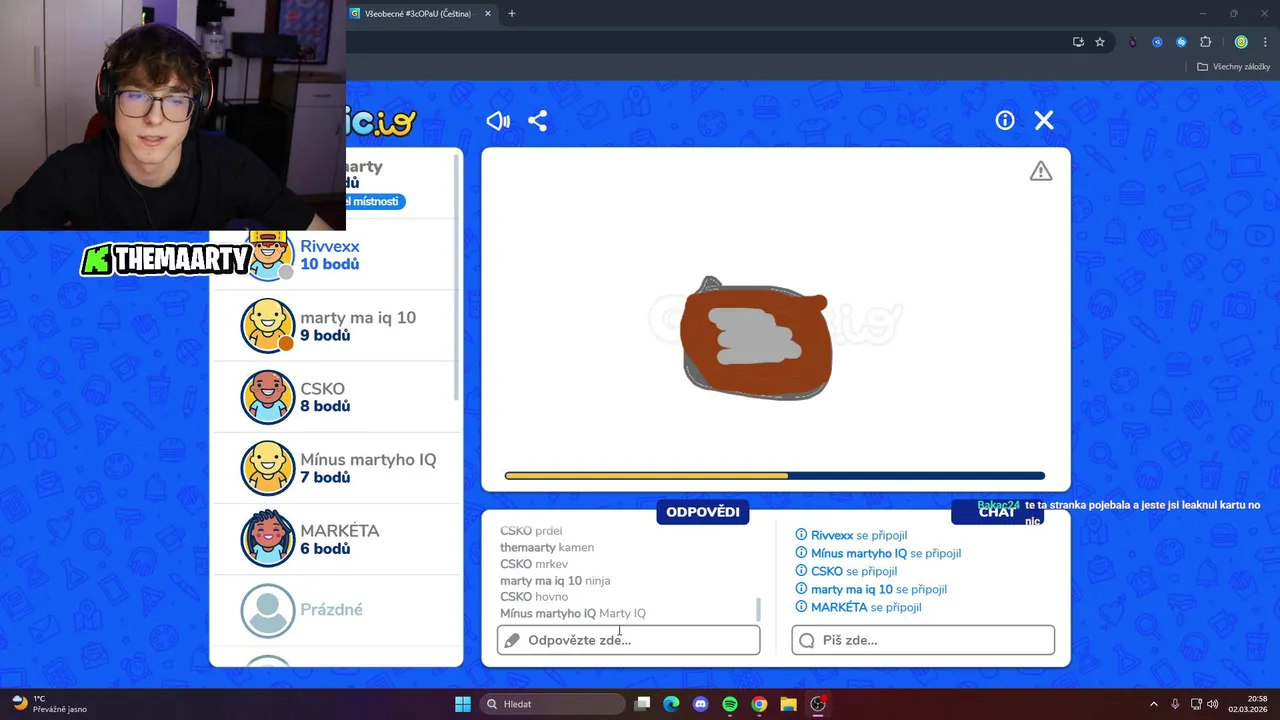This screenshot has height=720, width=1280.
Task: Open Chrome three-dot menu
Action: tap(1265, 42)
